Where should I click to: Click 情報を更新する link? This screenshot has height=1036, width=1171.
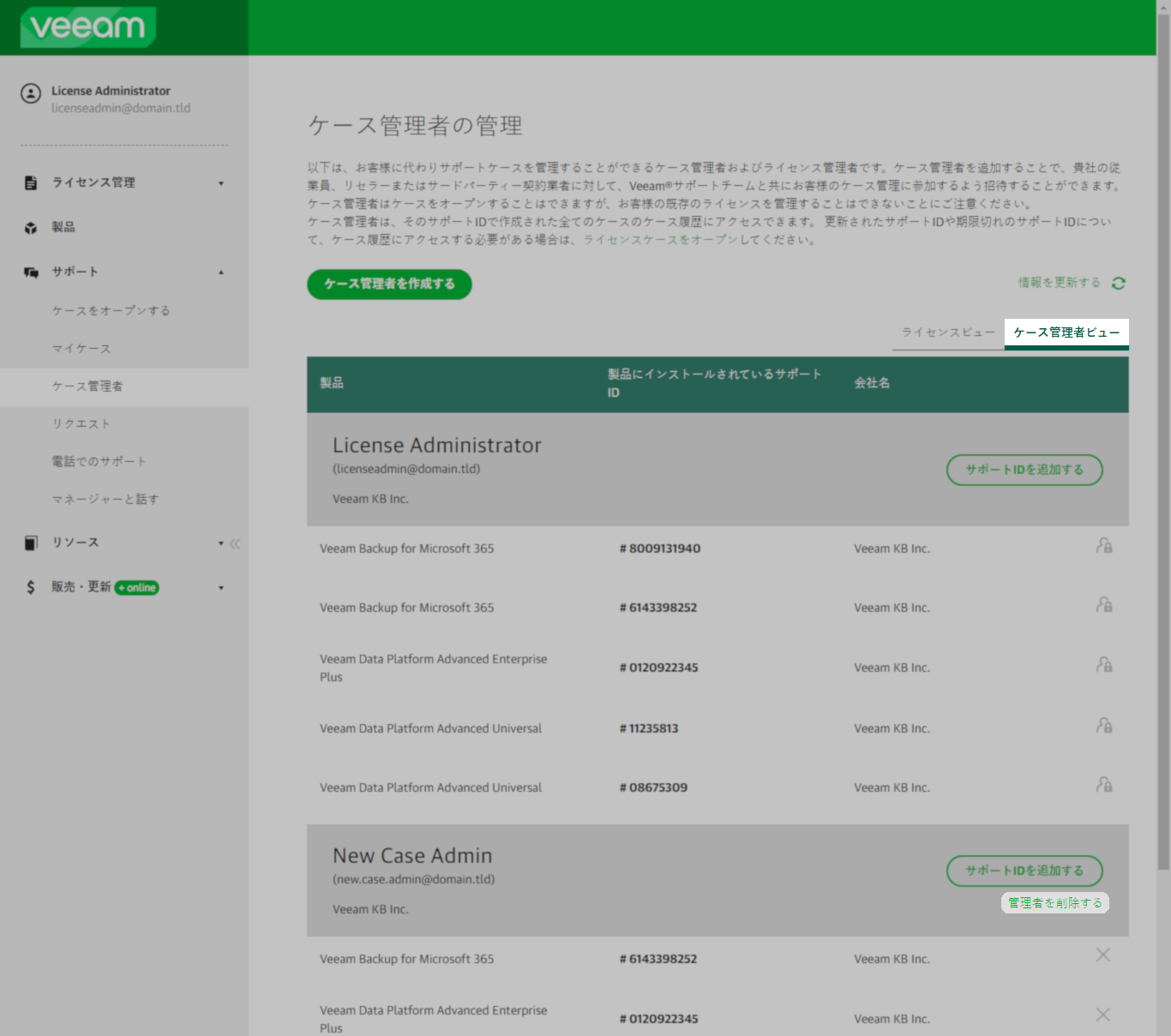point(1060,283)
